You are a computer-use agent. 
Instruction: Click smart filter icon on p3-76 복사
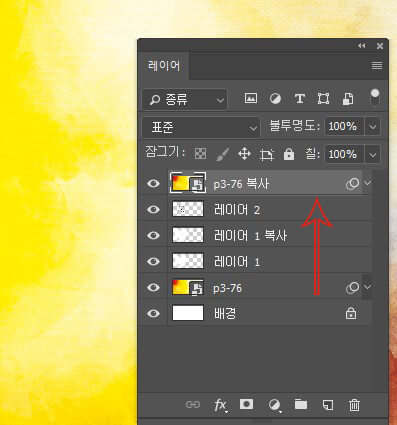[353, 183]
